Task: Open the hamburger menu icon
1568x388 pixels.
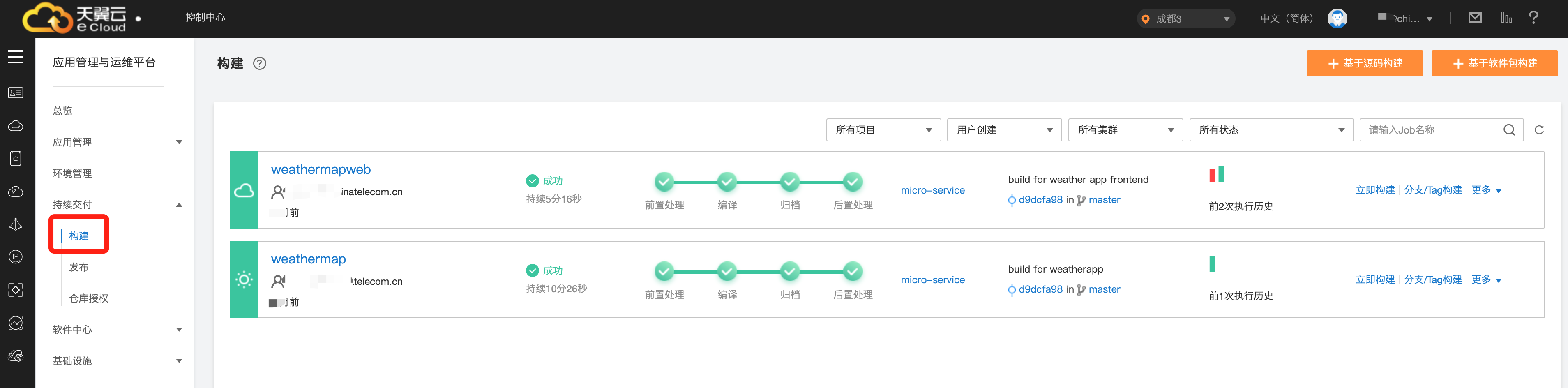Action: [16, 57]
